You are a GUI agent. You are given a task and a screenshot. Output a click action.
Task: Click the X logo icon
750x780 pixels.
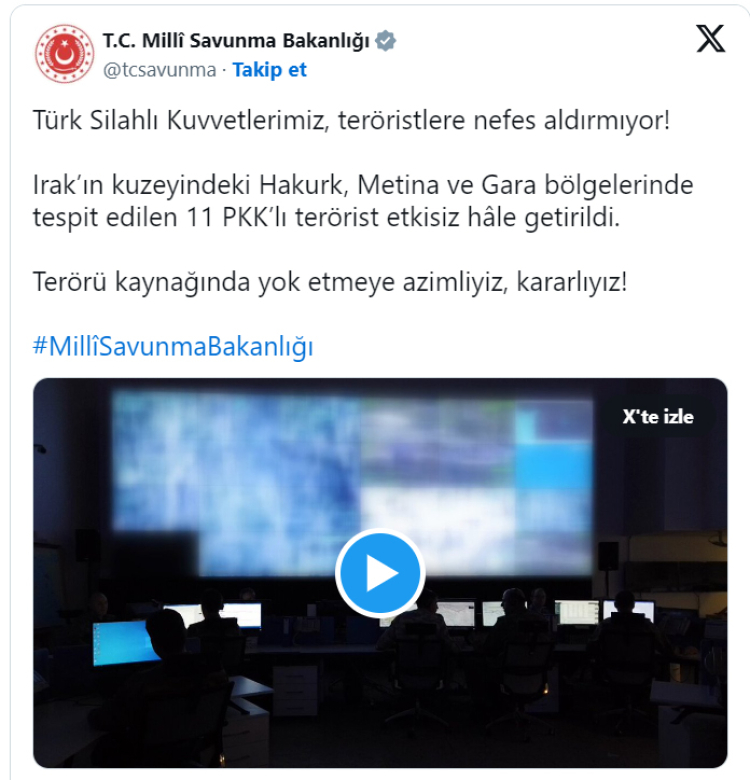710,39
